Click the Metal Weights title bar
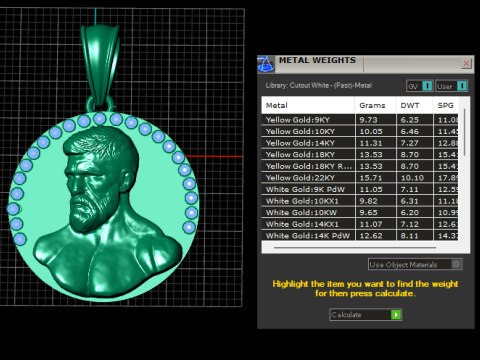The image size is (480, 360). coord(367,64)
